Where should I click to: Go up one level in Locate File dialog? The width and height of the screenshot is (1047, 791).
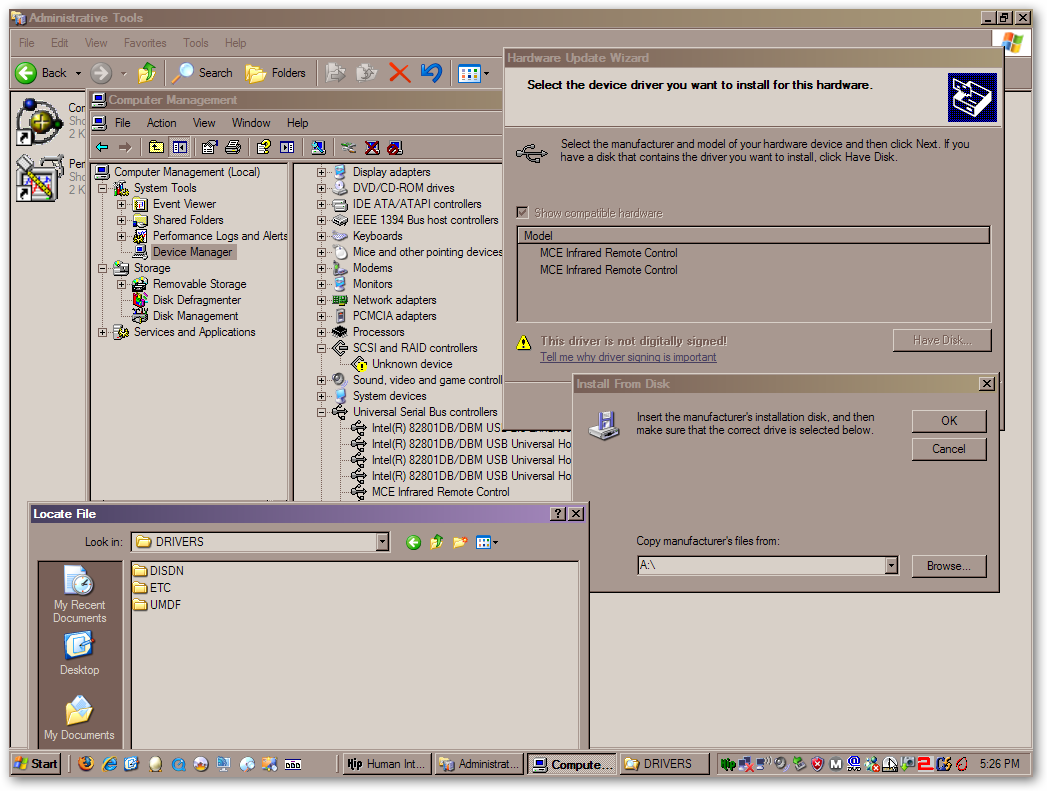click(437, 542)
